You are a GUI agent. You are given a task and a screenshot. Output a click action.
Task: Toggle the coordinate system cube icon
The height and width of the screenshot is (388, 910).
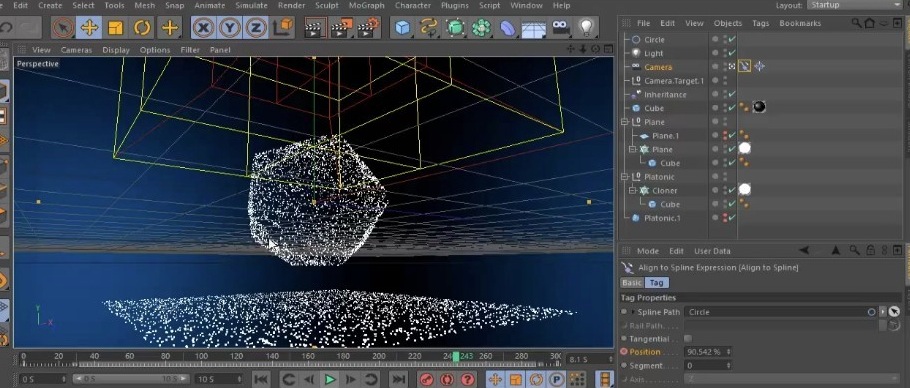[284, 27]
